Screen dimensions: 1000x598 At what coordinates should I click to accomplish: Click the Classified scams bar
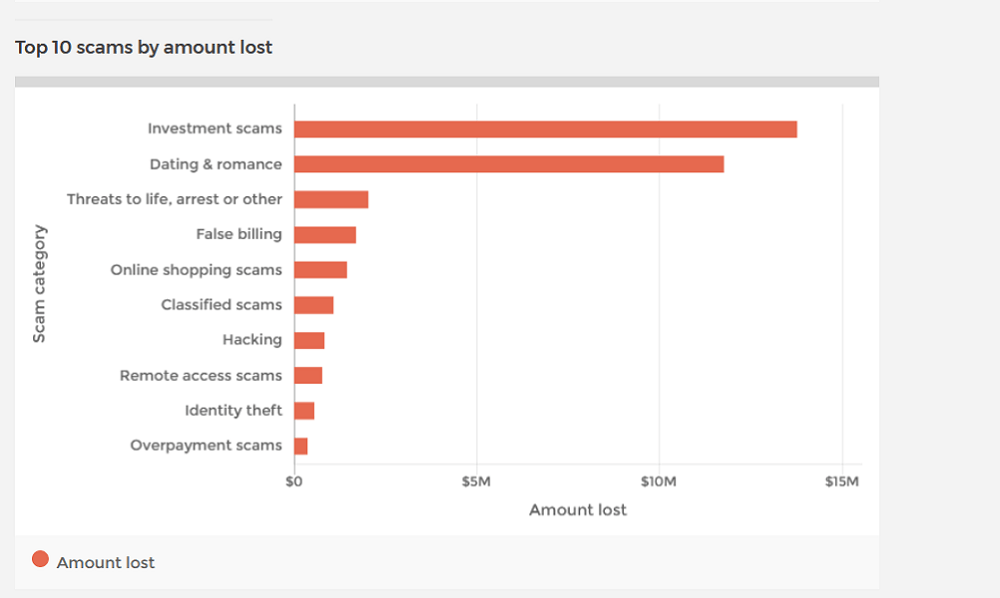pos(314,305)
